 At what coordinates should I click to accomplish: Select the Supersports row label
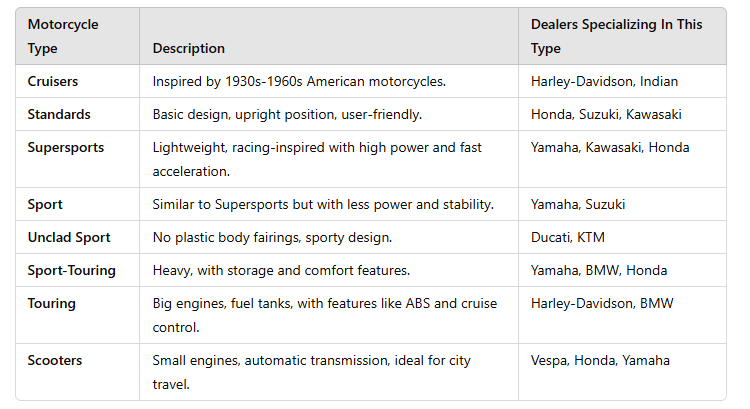point(66,147)
